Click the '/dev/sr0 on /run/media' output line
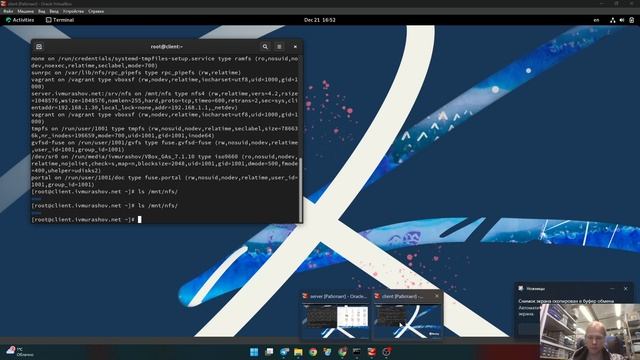This screenshot has width=640, height=360. point(165,164)
